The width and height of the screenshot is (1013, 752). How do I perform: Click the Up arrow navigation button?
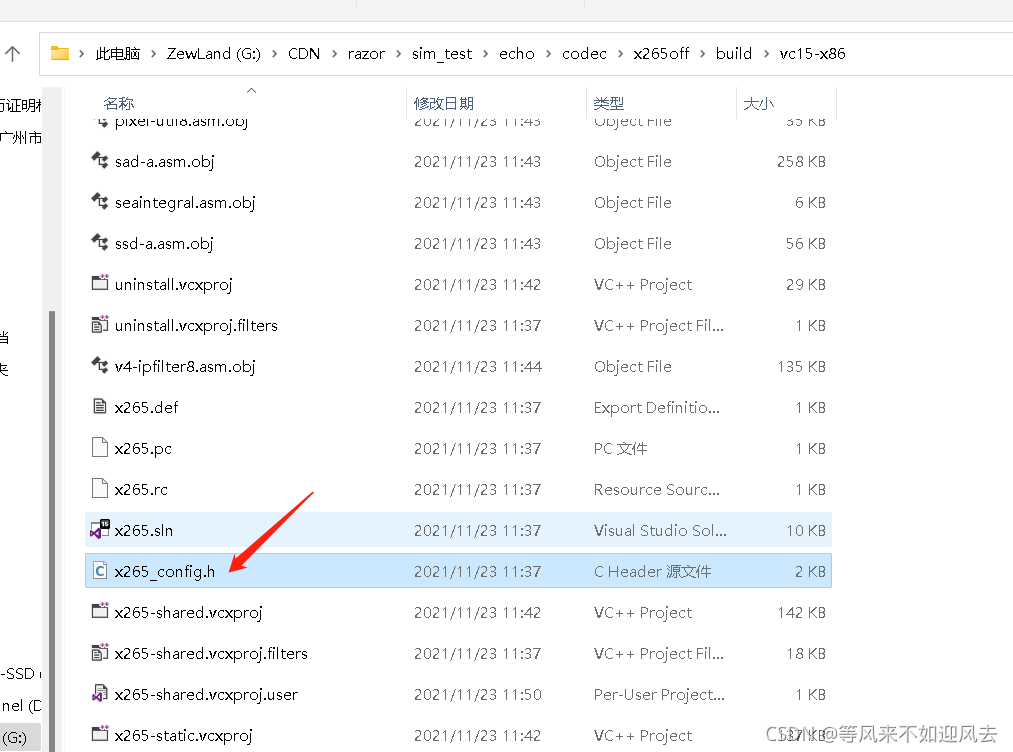point(12,54)
